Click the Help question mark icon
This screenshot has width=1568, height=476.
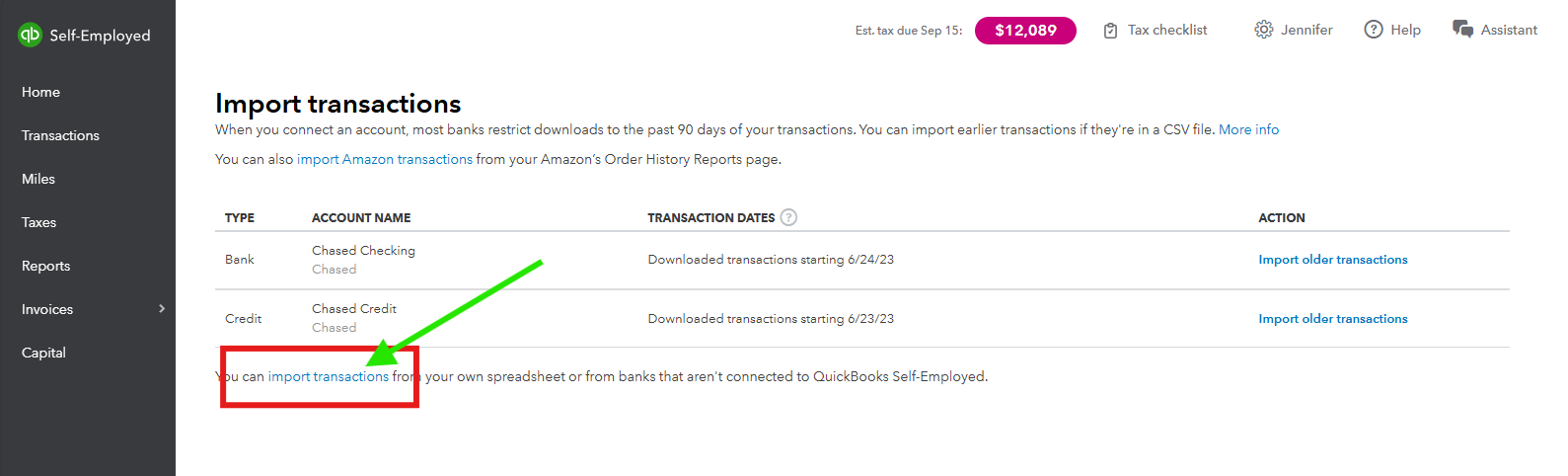click(1373, 30)
